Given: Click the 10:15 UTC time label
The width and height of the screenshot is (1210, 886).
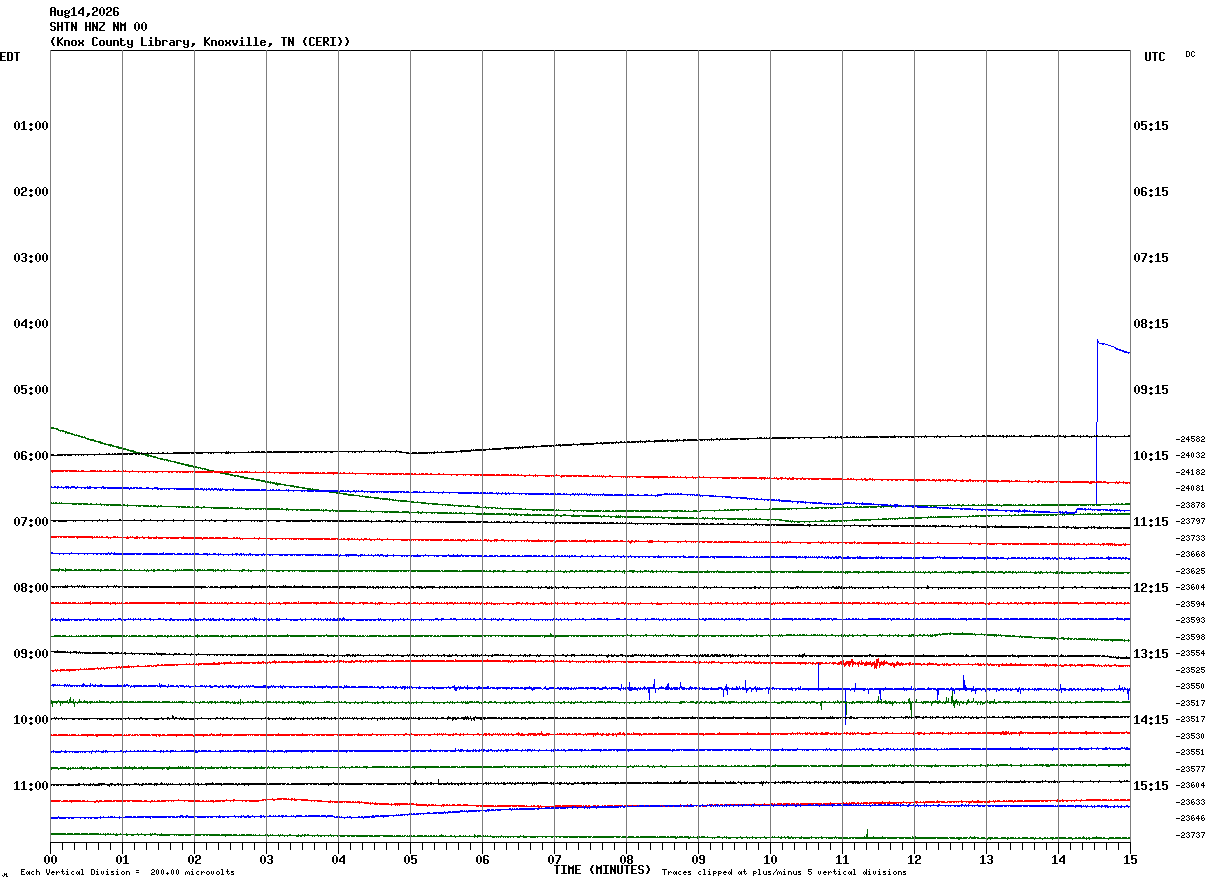Looking at the screenshot, I should (x=1150, y=456).
